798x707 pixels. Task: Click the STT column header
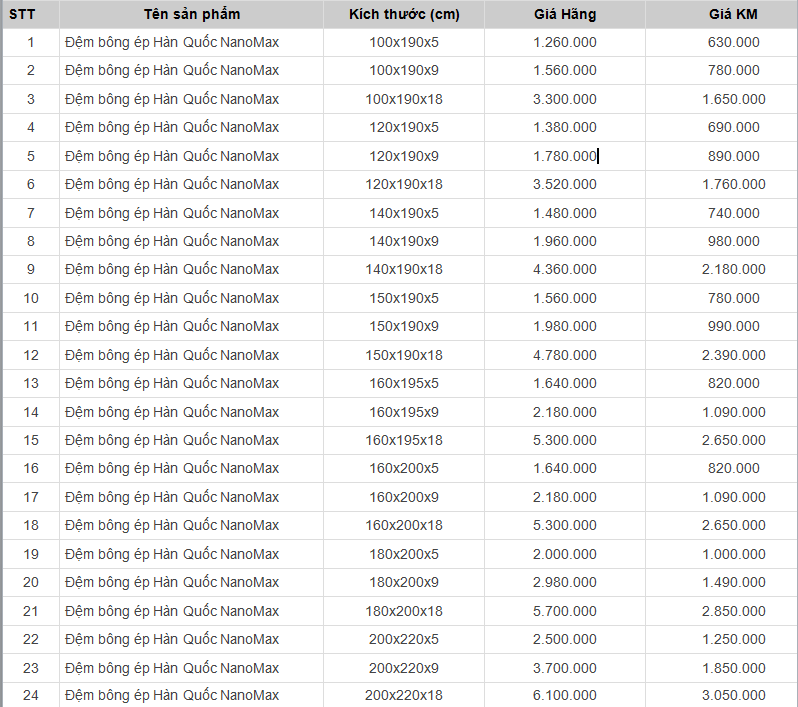coord(23,14)
